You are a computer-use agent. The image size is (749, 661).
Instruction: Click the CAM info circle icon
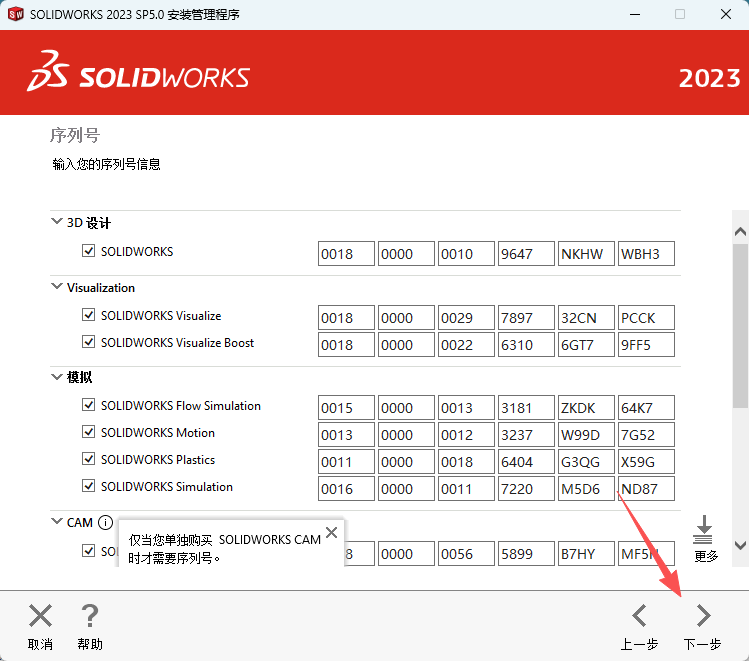coord(105,522)
